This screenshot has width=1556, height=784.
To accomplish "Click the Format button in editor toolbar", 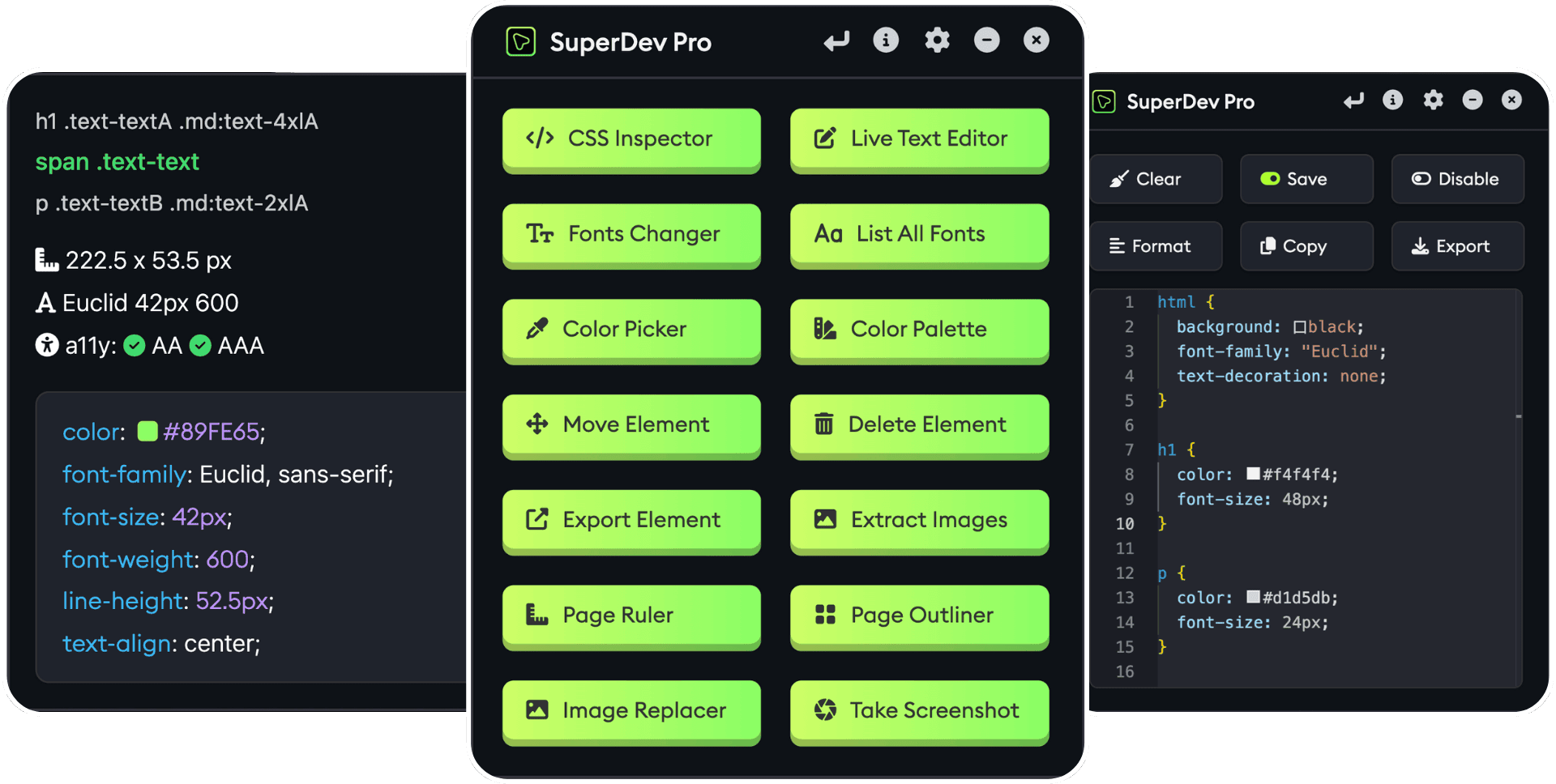I will [x=1155, y=246].
